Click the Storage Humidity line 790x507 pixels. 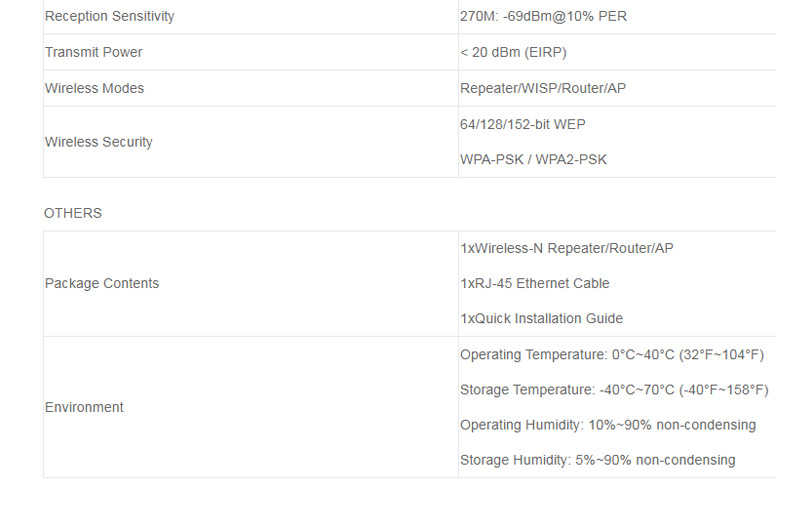[x=597, y=460]
